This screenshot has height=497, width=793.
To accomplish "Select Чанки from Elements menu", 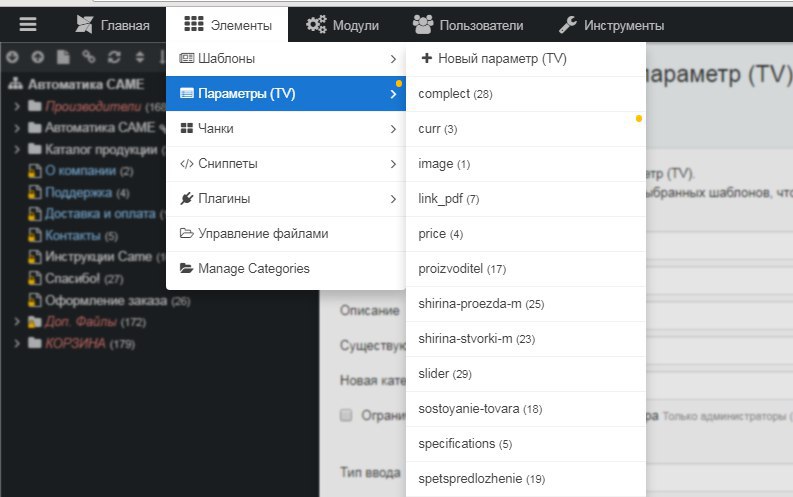I will coord(215,129).
